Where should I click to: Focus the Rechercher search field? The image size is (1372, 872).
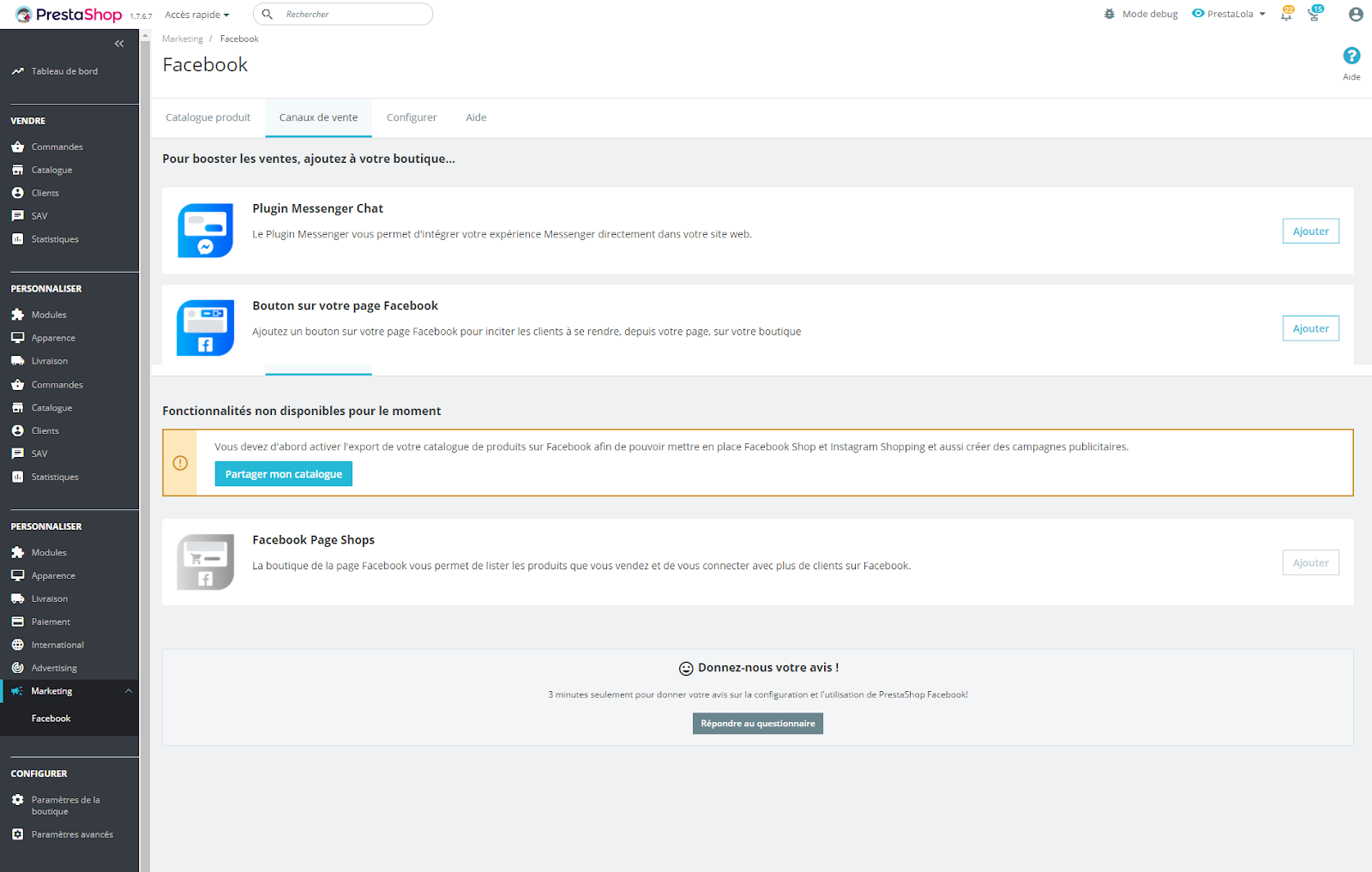coord(343,15)
